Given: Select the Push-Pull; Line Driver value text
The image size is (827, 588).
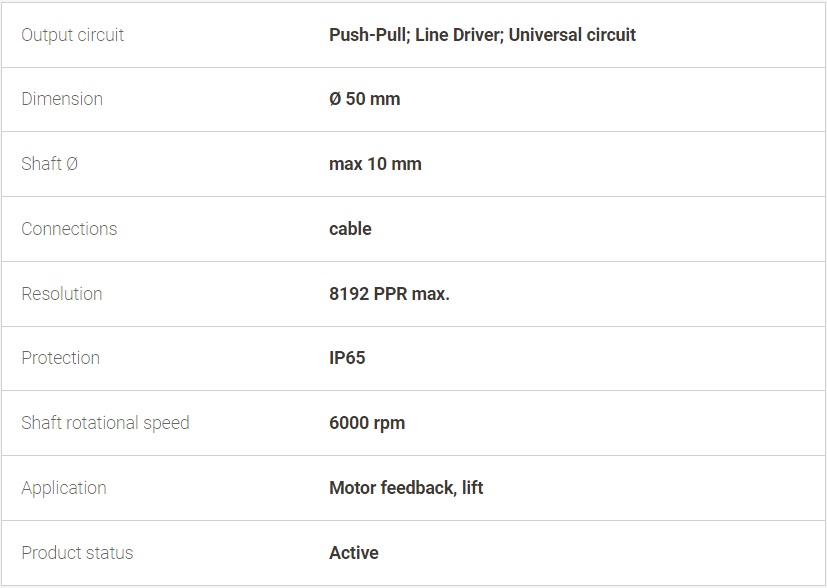Looking at the screenshot, I should pos(414,35).
